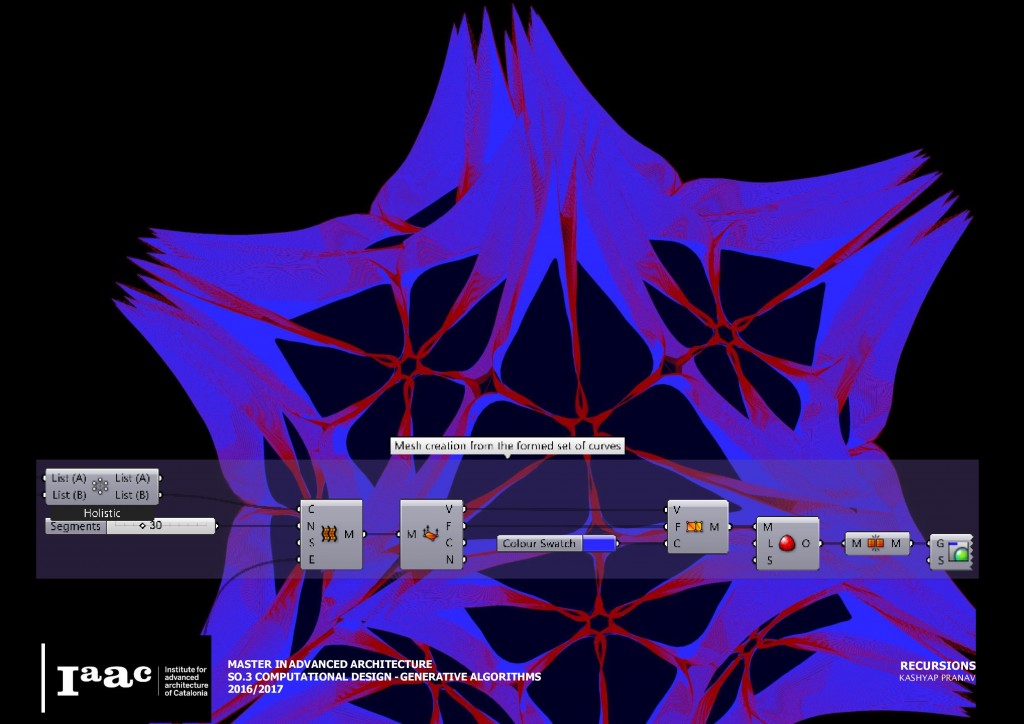This screenshot has width=1024, height=724.
Task: Click the Custom Preview component icon
Action: pos(959,550)
